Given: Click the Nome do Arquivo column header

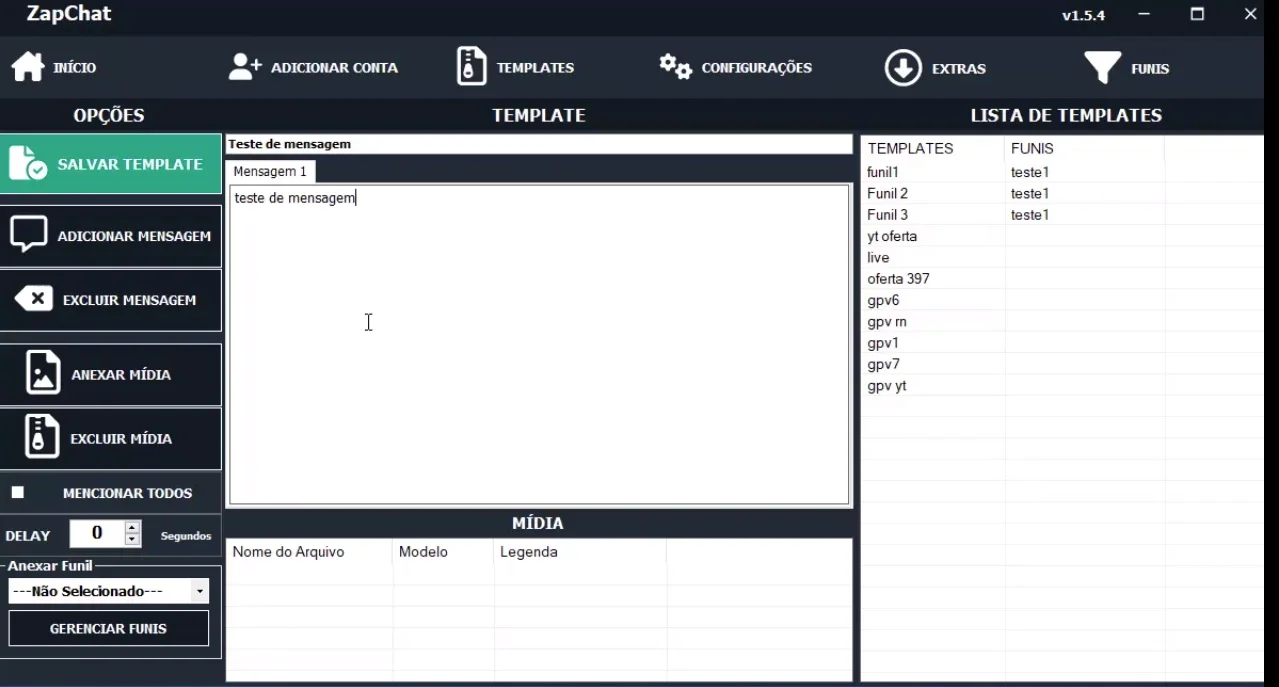Looking at the screenshot, I should pyautogui.click(x=309, y=552).
